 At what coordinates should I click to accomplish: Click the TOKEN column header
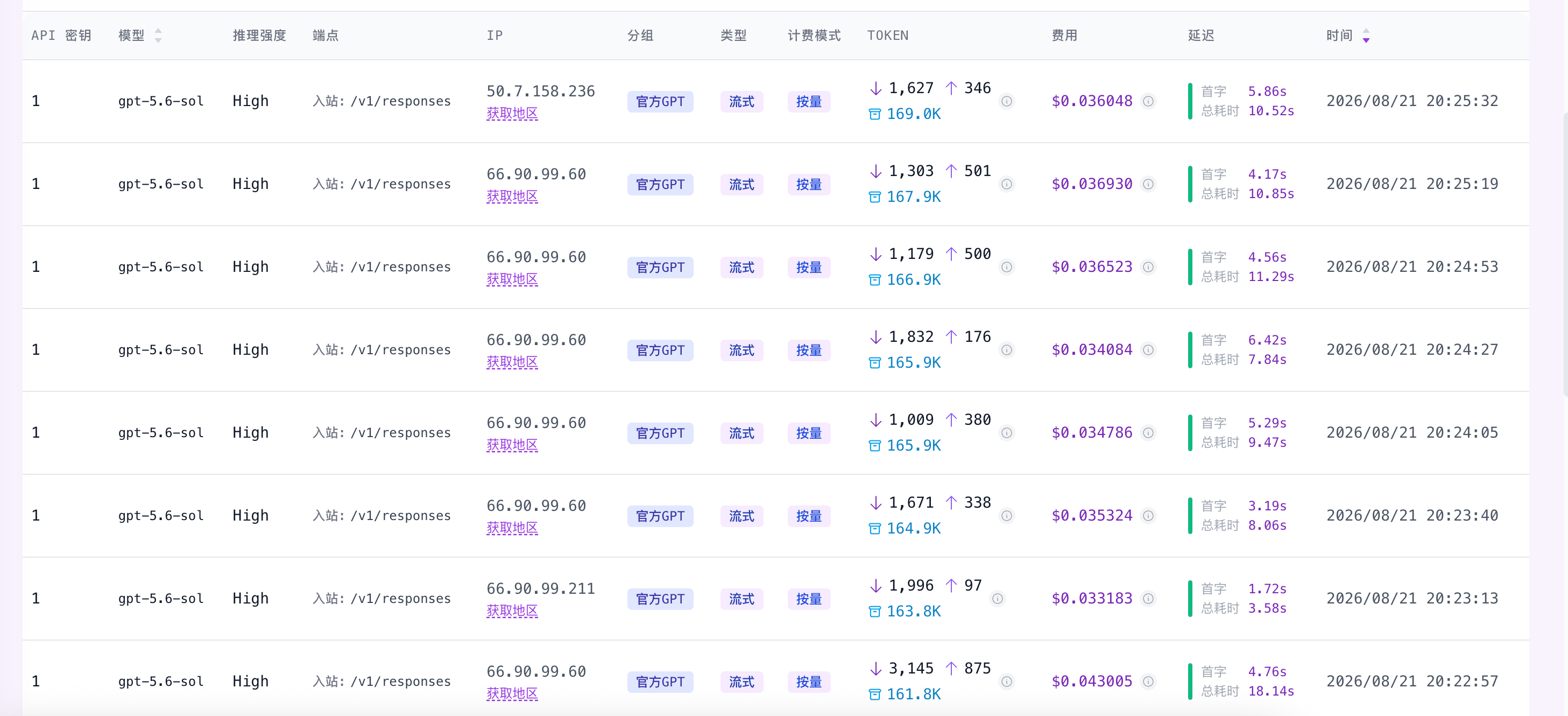(887, 36)
